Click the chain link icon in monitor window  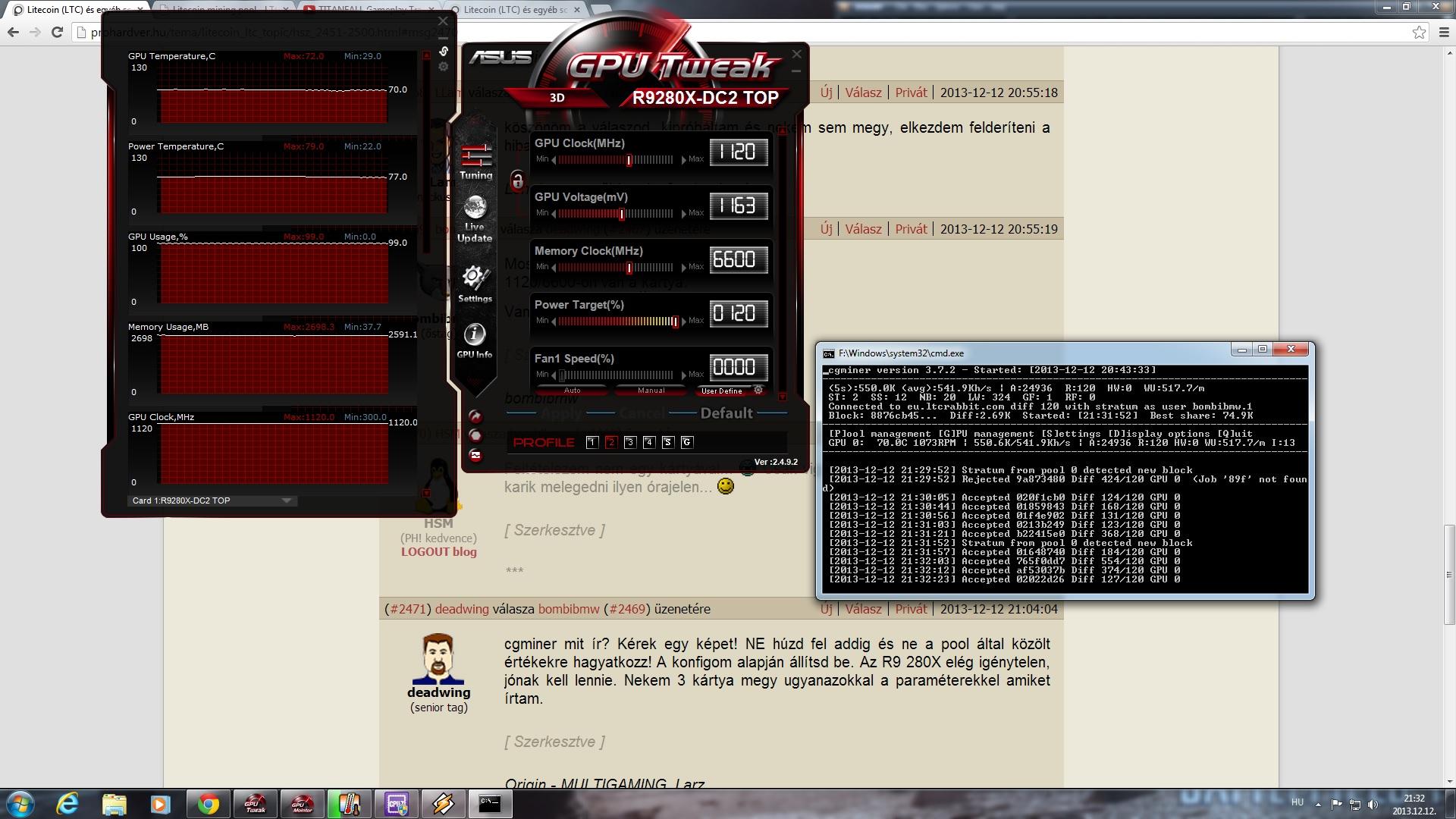(x=444, y=52)
